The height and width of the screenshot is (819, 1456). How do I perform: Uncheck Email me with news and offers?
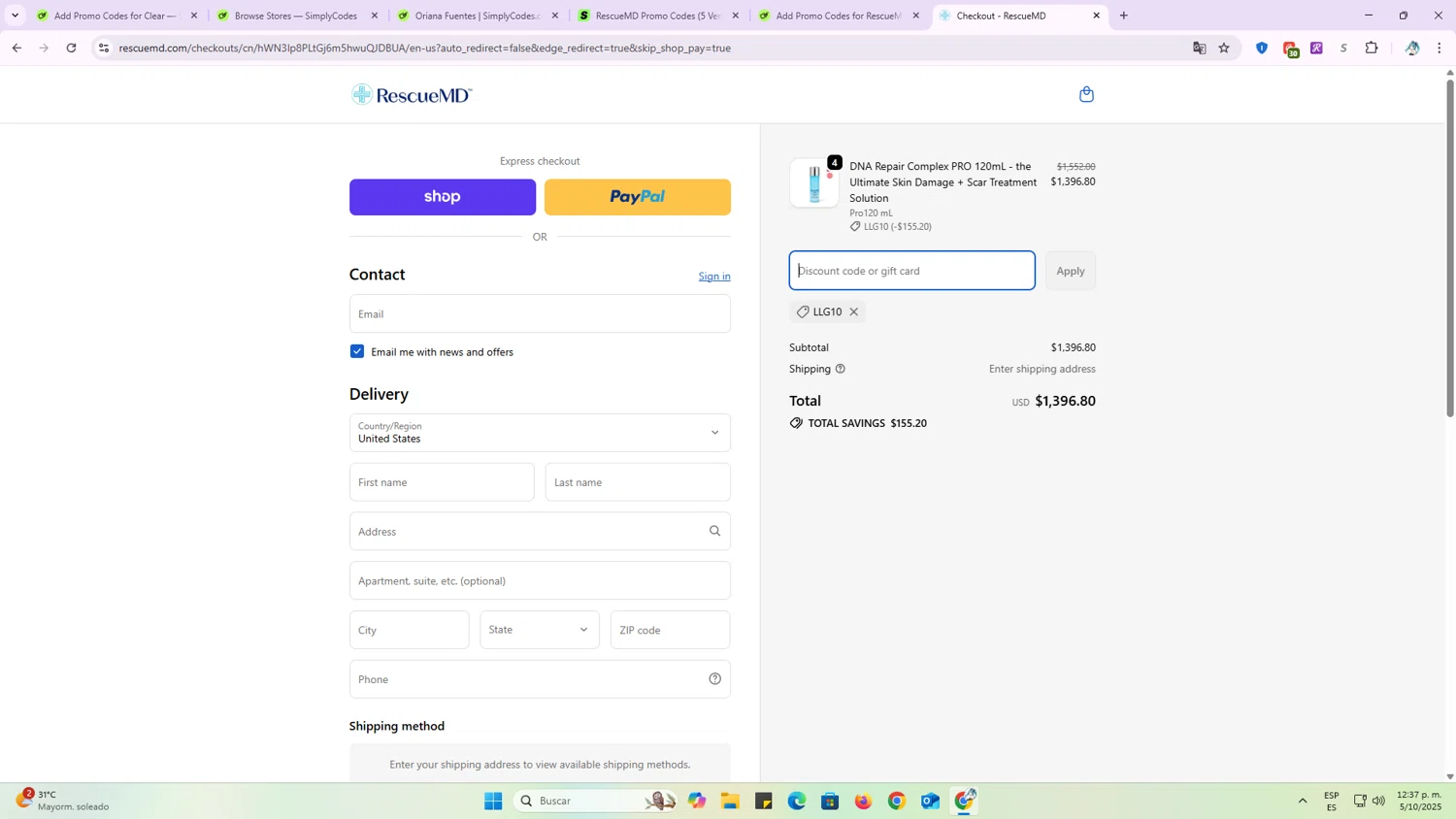(x=357, y=351)
